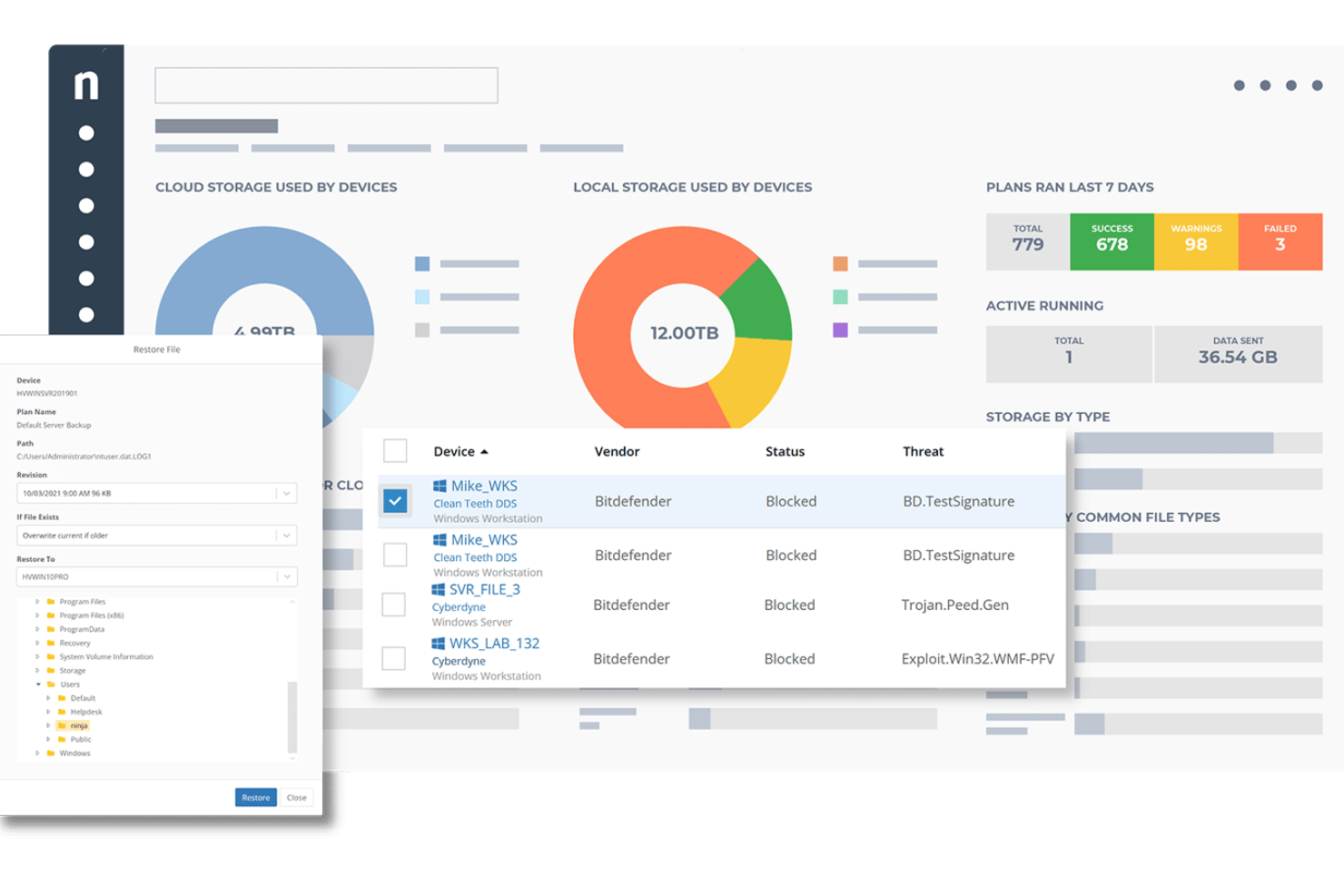The width and height of the screenshot is (1344, 896).
Task: Click the Windows icon beside WKS_LAB_132
Action: pyautogui.click(x=440, y=643)
